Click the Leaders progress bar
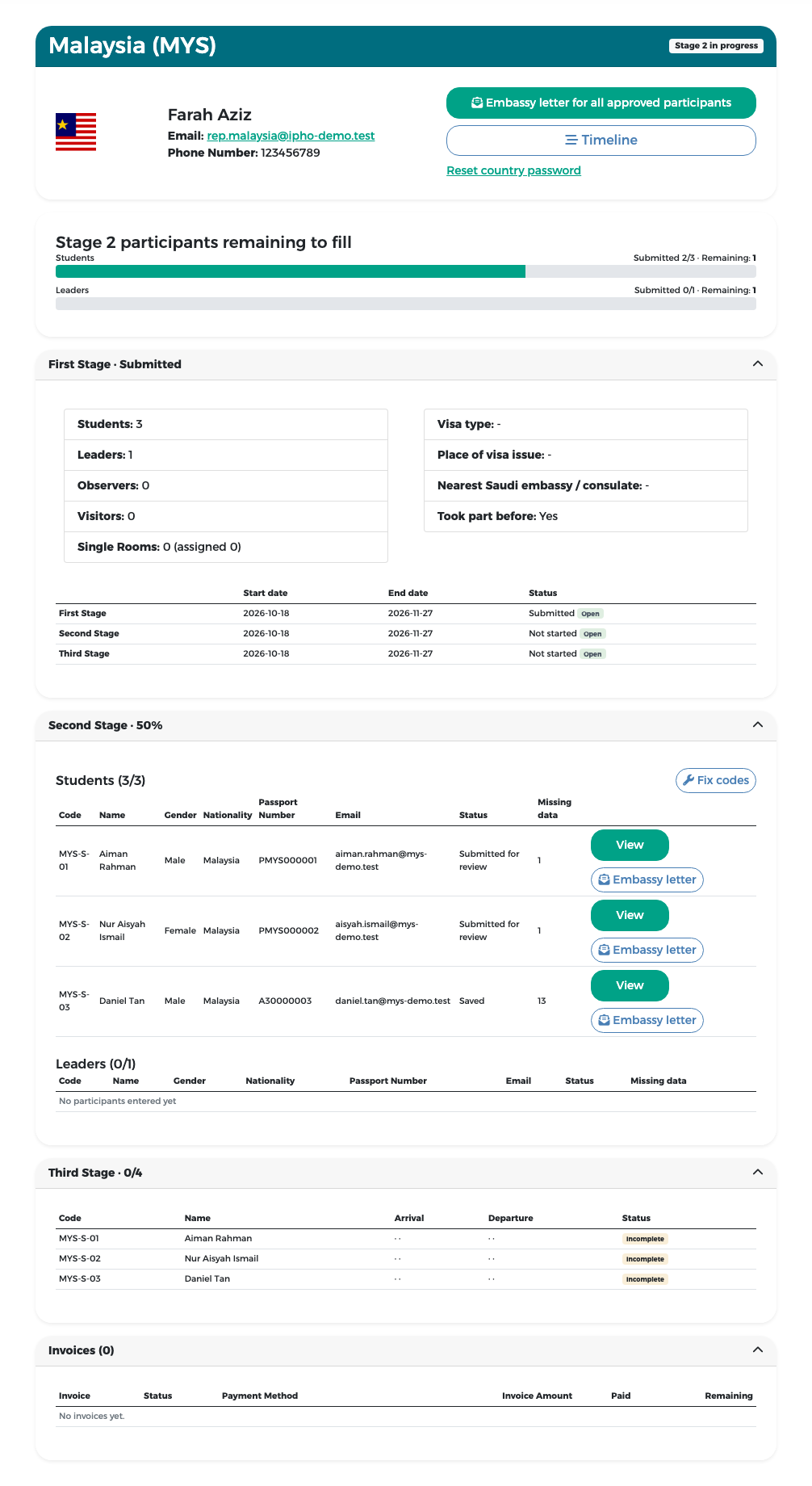Viewport: 812px width, 1486px height. (x=406, y=304)
